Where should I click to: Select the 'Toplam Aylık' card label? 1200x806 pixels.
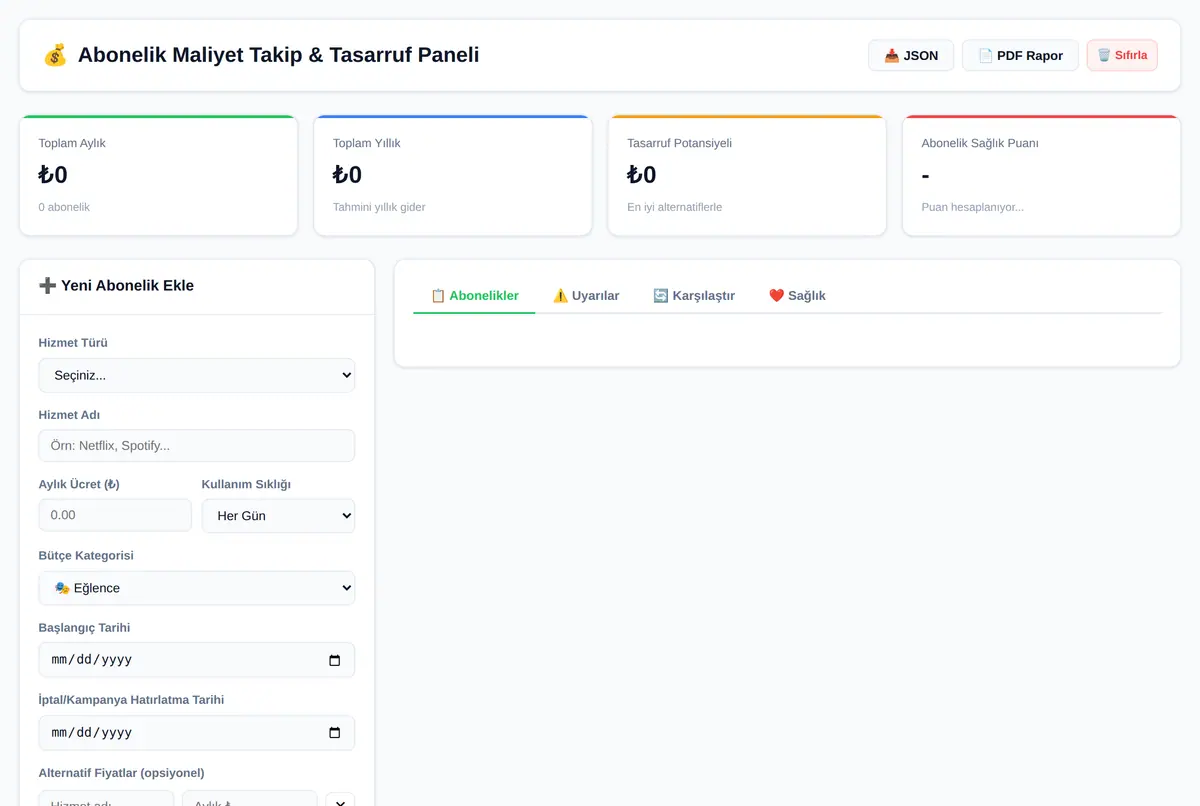[x=72, y=143]
